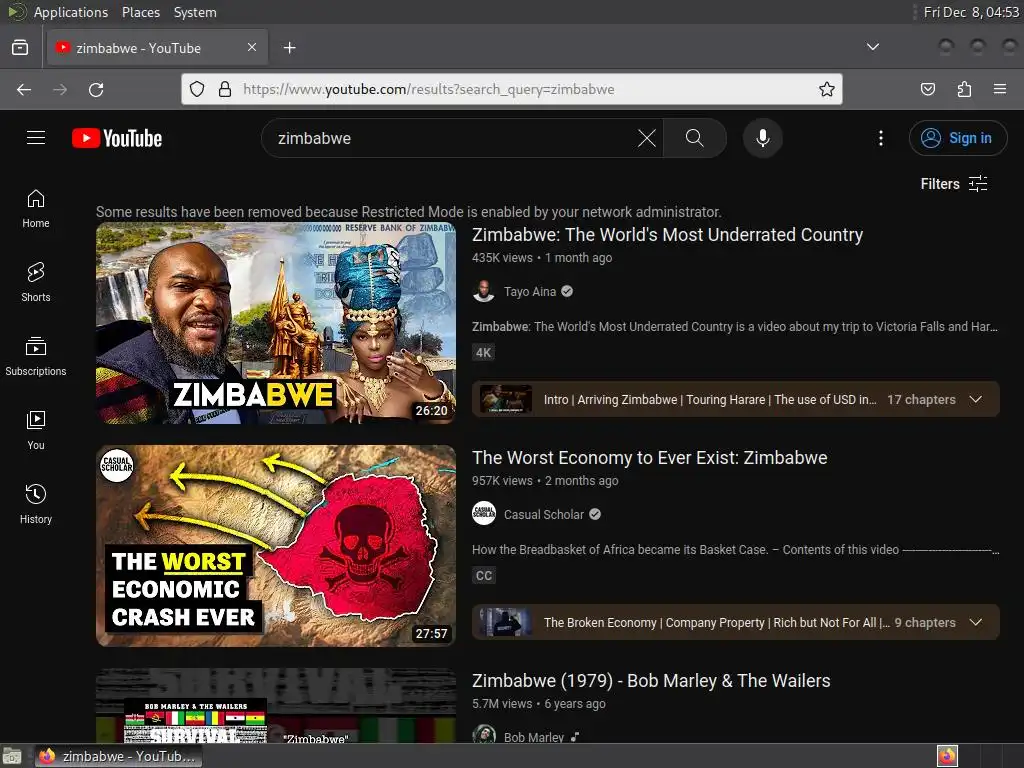Click the 4K badge

[483, 353]
